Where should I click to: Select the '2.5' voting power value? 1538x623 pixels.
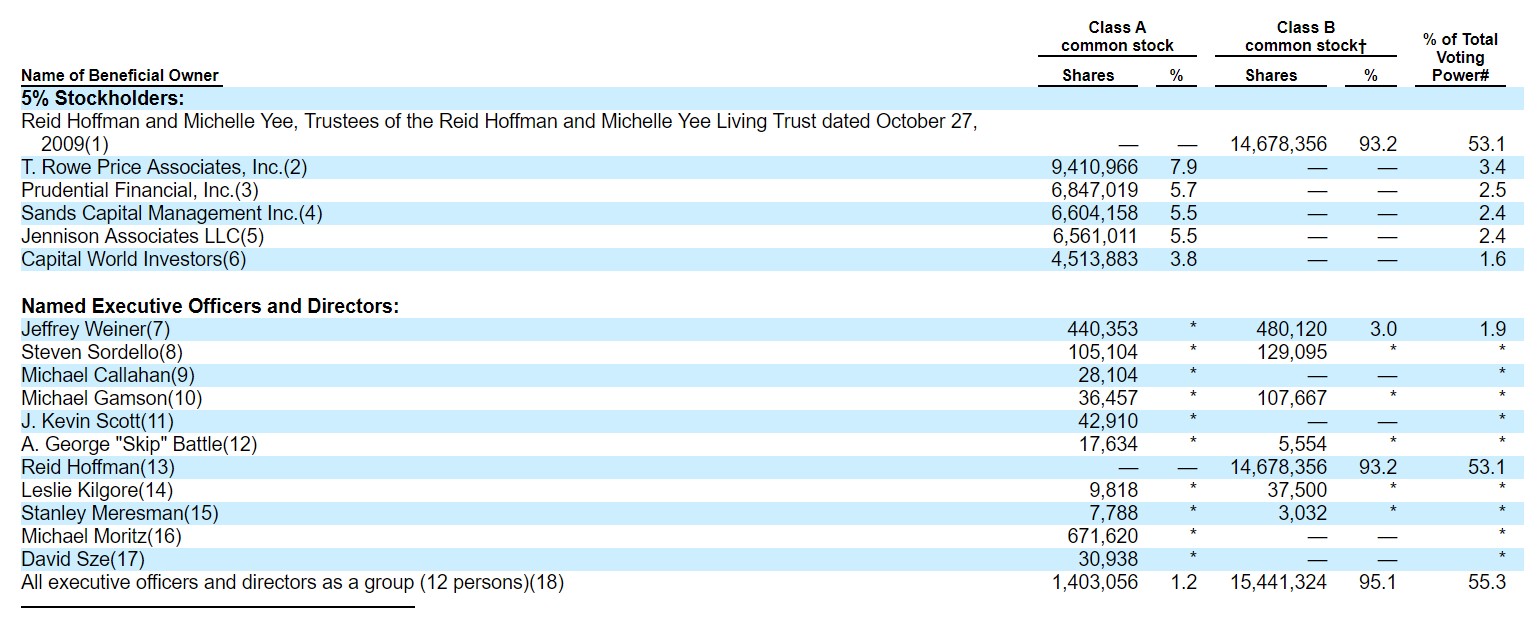pos(1492,190)
